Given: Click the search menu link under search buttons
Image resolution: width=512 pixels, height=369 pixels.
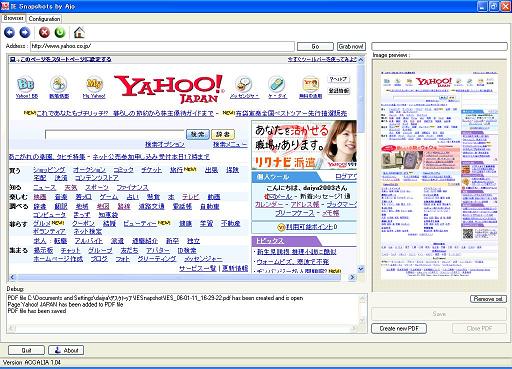Looking at the screenshot, I should point(230,144).
